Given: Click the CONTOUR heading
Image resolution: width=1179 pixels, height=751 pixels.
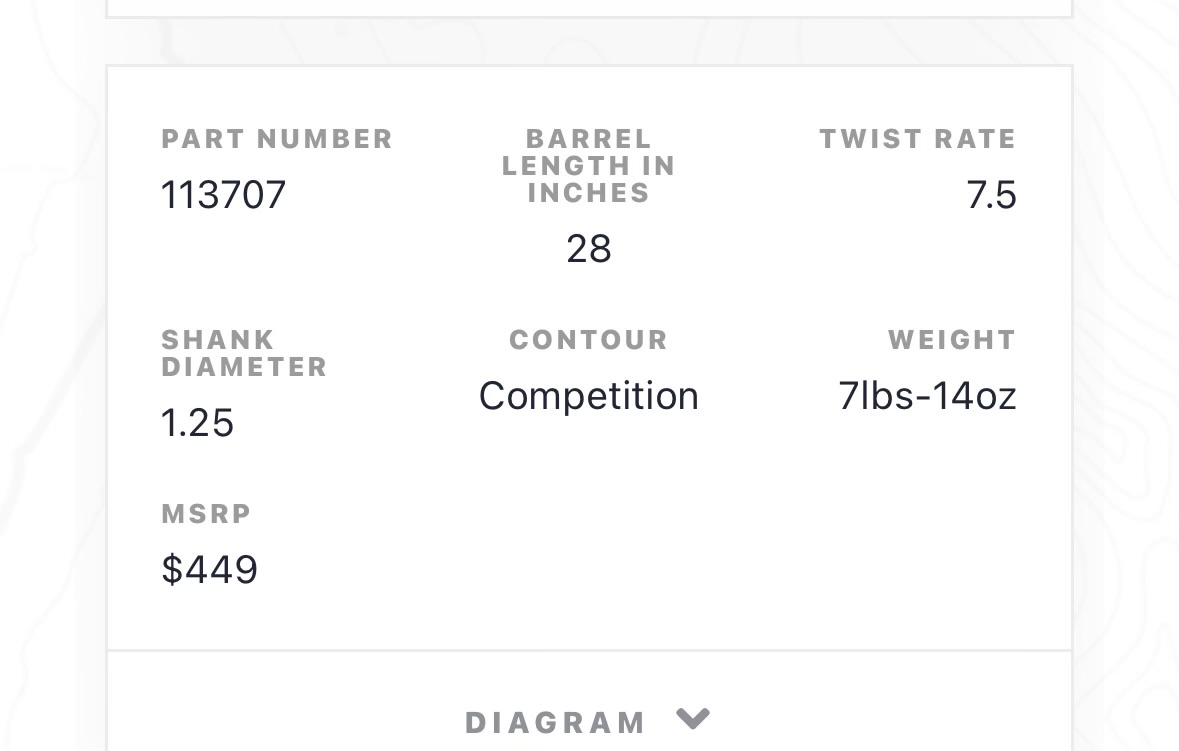Looking at the screenshot, I should coord(589,340).
